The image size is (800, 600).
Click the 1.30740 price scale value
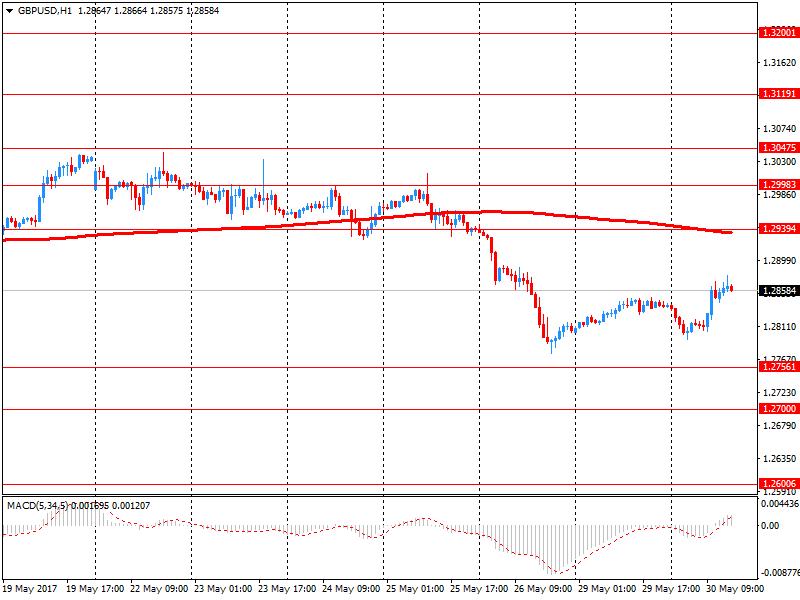pos(780,129)
